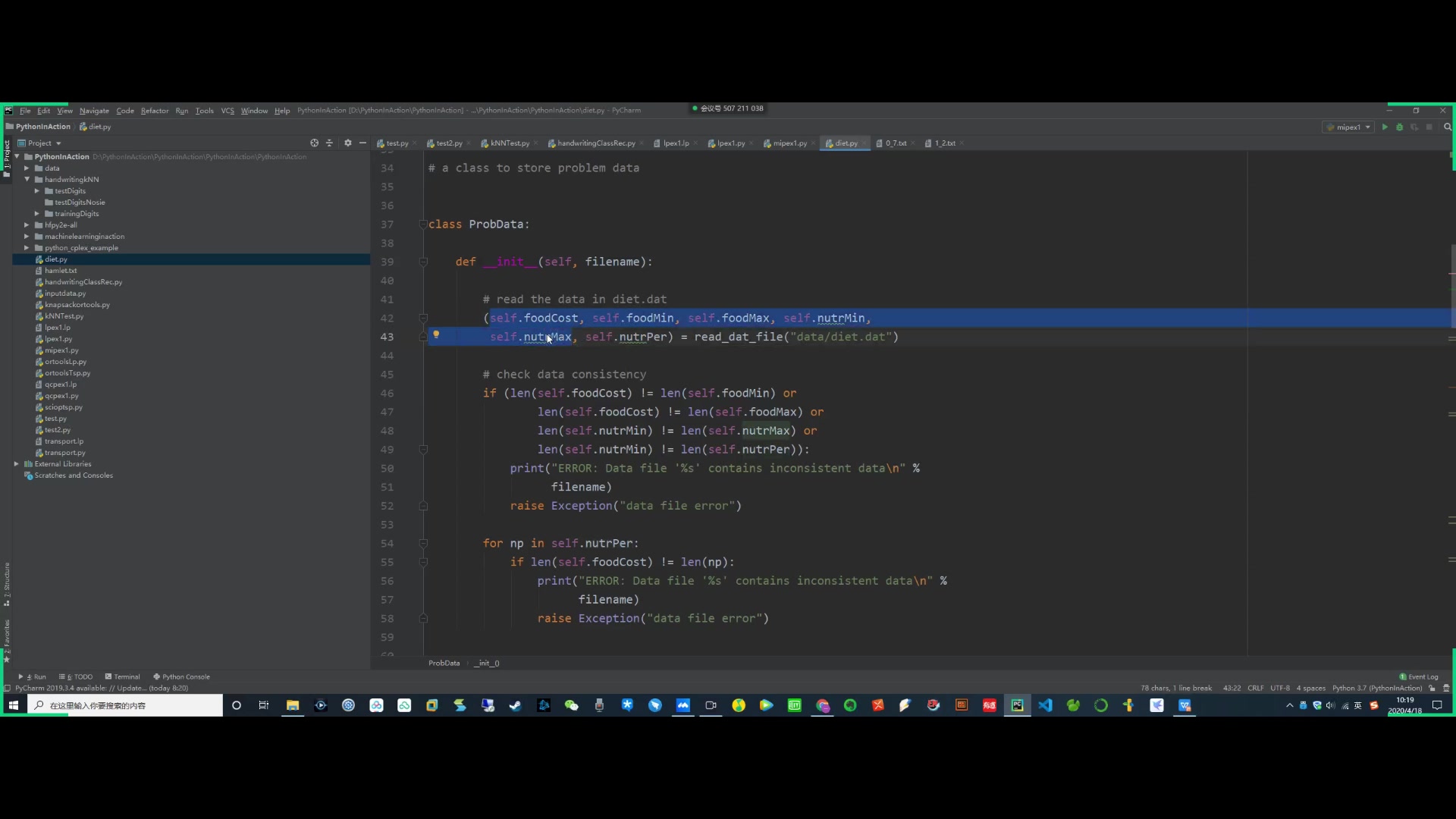Open the Favorites side tool tab
The image size is (1456, 819).
point(7,641)
